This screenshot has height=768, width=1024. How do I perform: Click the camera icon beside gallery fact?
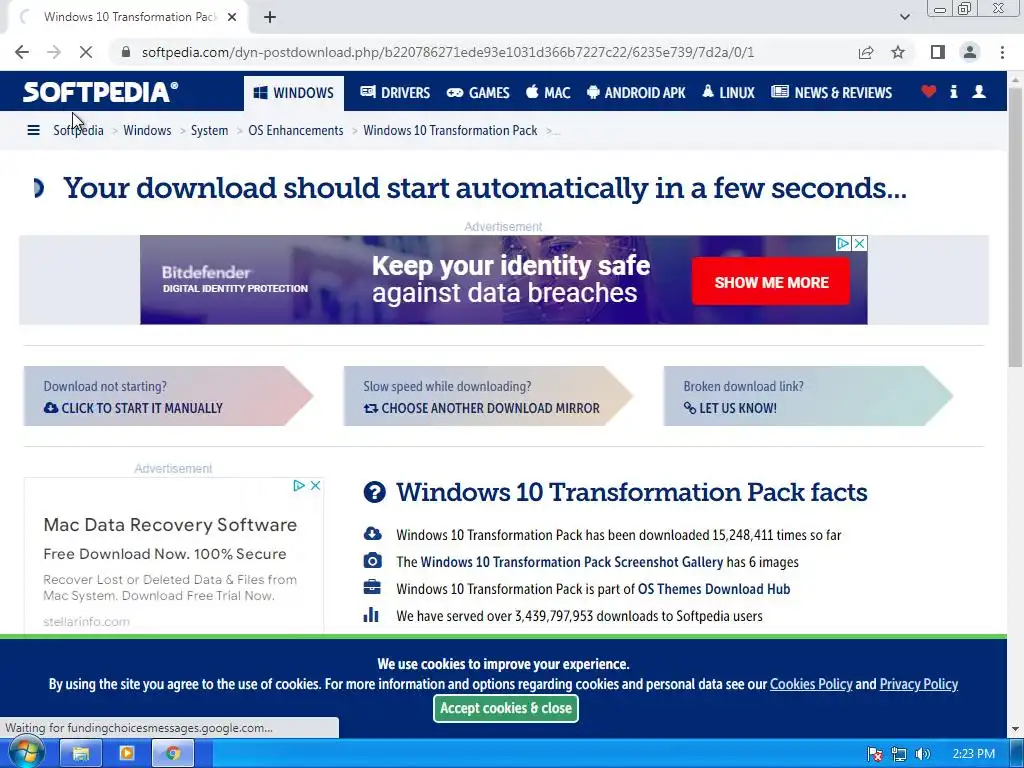pos(372,561)
